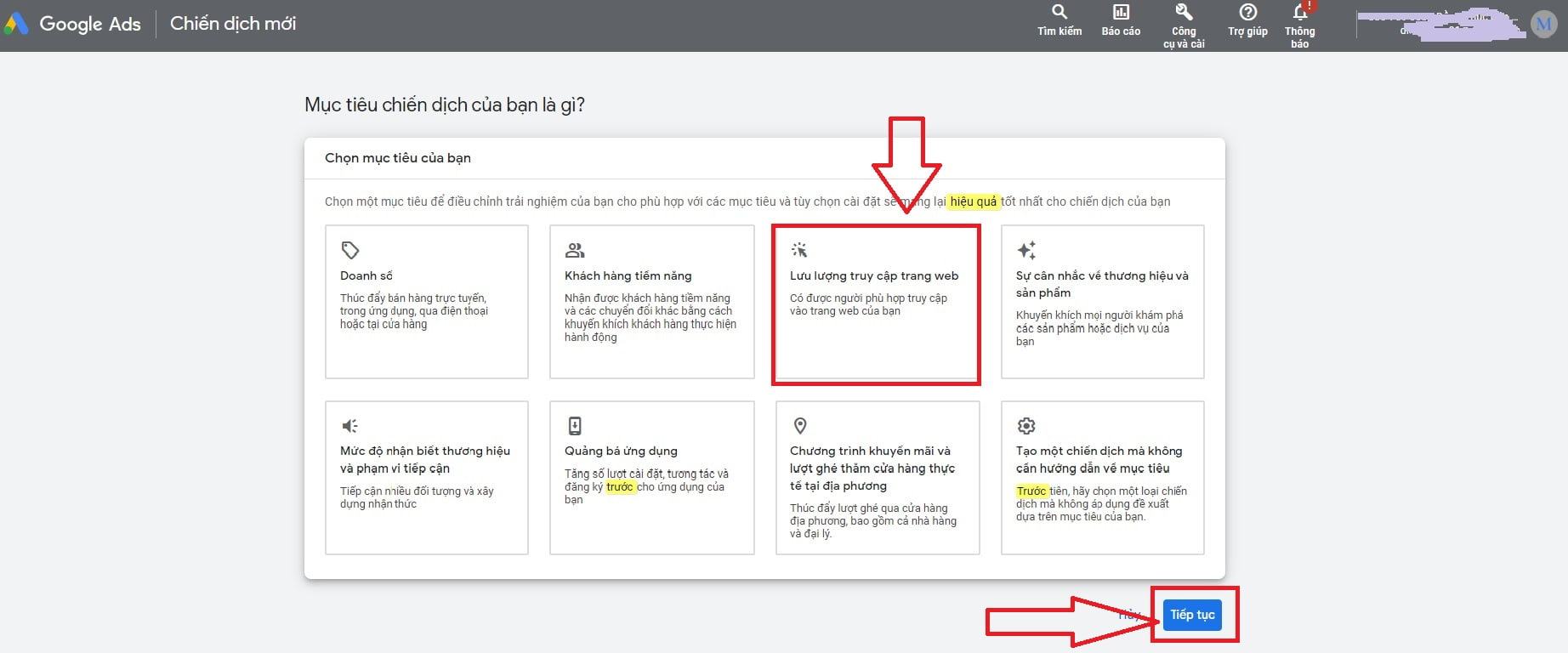
Task: Click the cursor click icon for website traffic
Action: pyautogui.click(x=799, y=250)
